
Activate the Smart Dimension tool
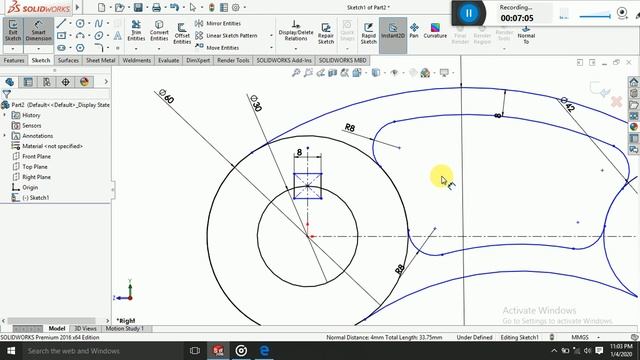click(x=38, y=31)
